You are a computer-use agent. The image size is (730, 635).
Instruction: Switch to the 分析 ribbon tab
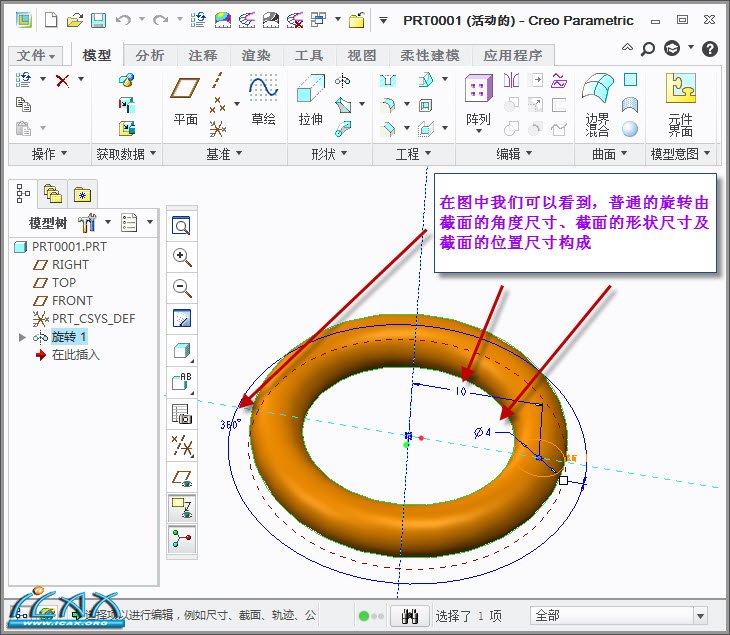coord(150,56)
